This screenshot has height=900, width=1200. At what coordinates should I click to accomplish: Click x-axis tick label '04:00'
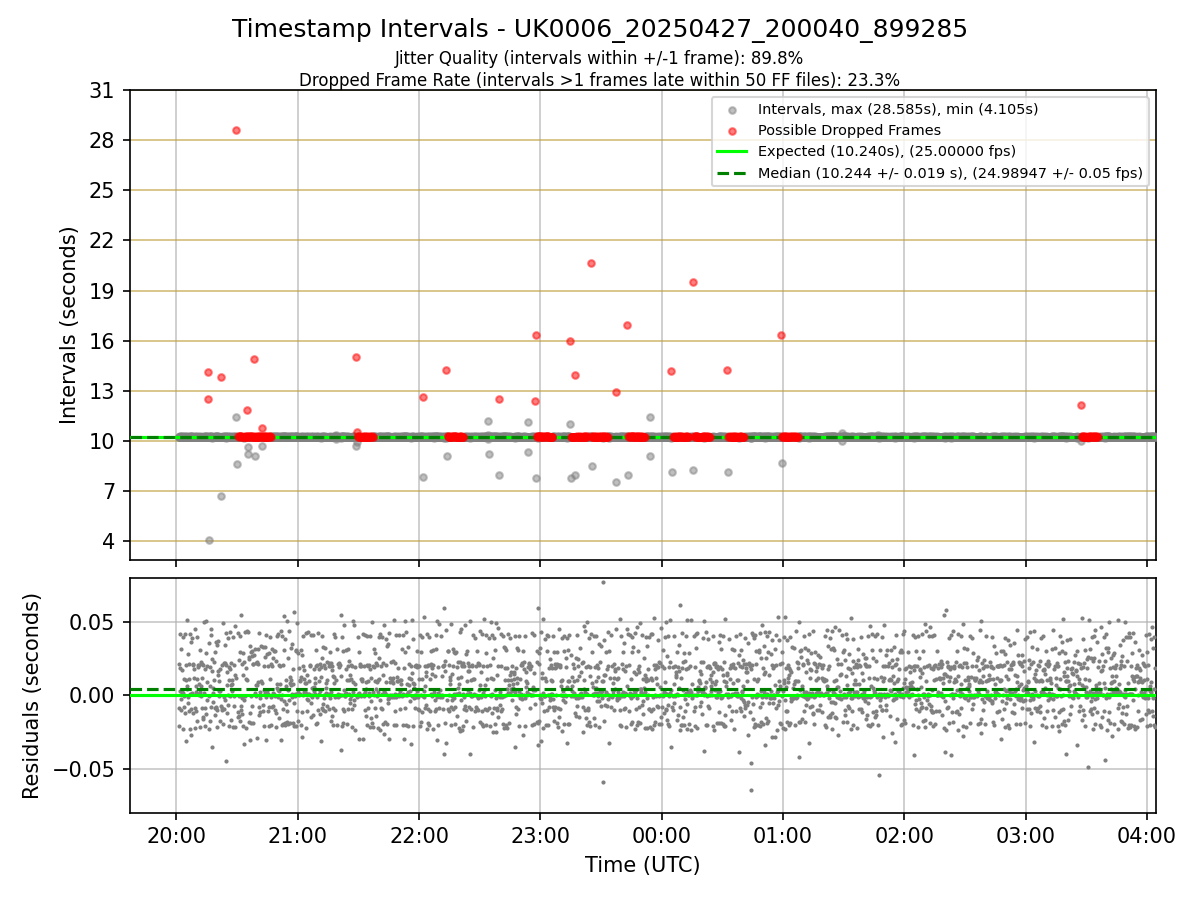point(1147,835)
